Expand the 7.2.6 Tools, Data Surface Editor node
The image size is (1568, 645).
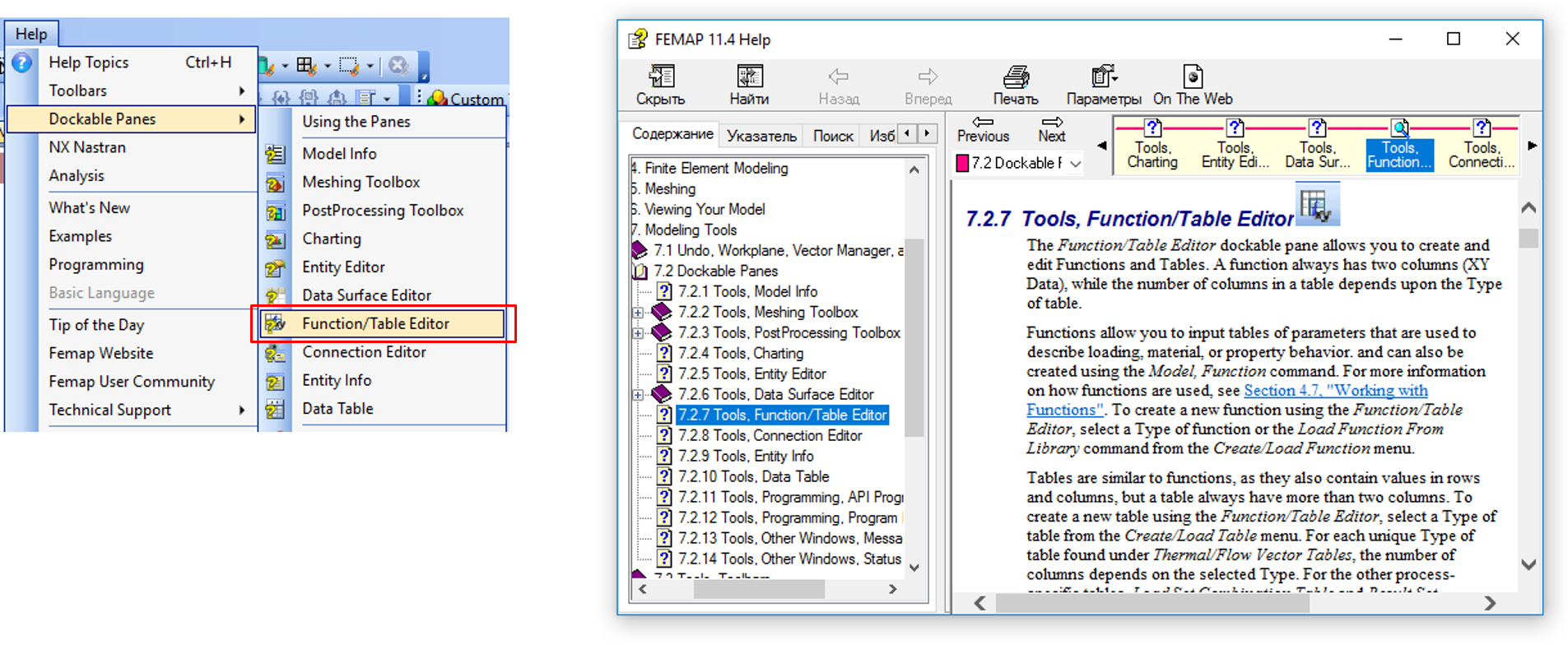coord(638,395)
